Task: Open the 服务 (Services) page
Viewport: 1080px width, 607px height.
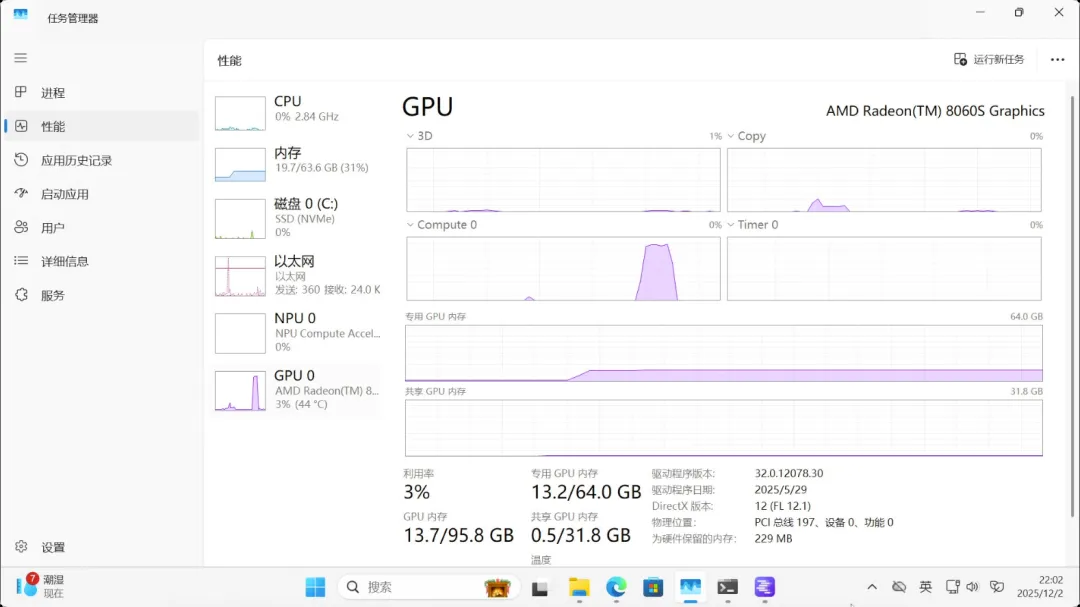Action: (x=53, y=295)
